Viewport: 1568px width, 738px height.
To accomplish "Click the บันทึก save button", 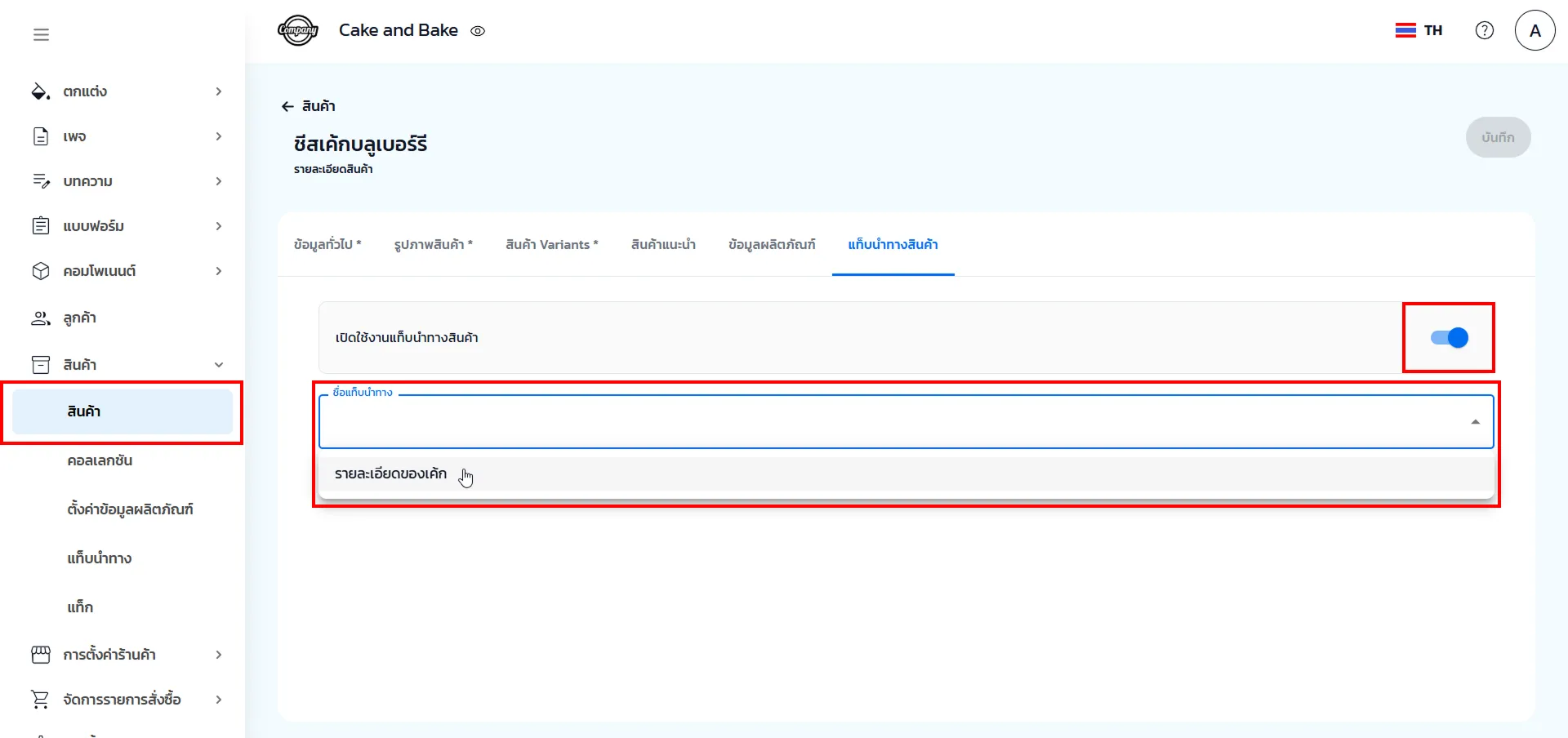I will click(1497, 137).
